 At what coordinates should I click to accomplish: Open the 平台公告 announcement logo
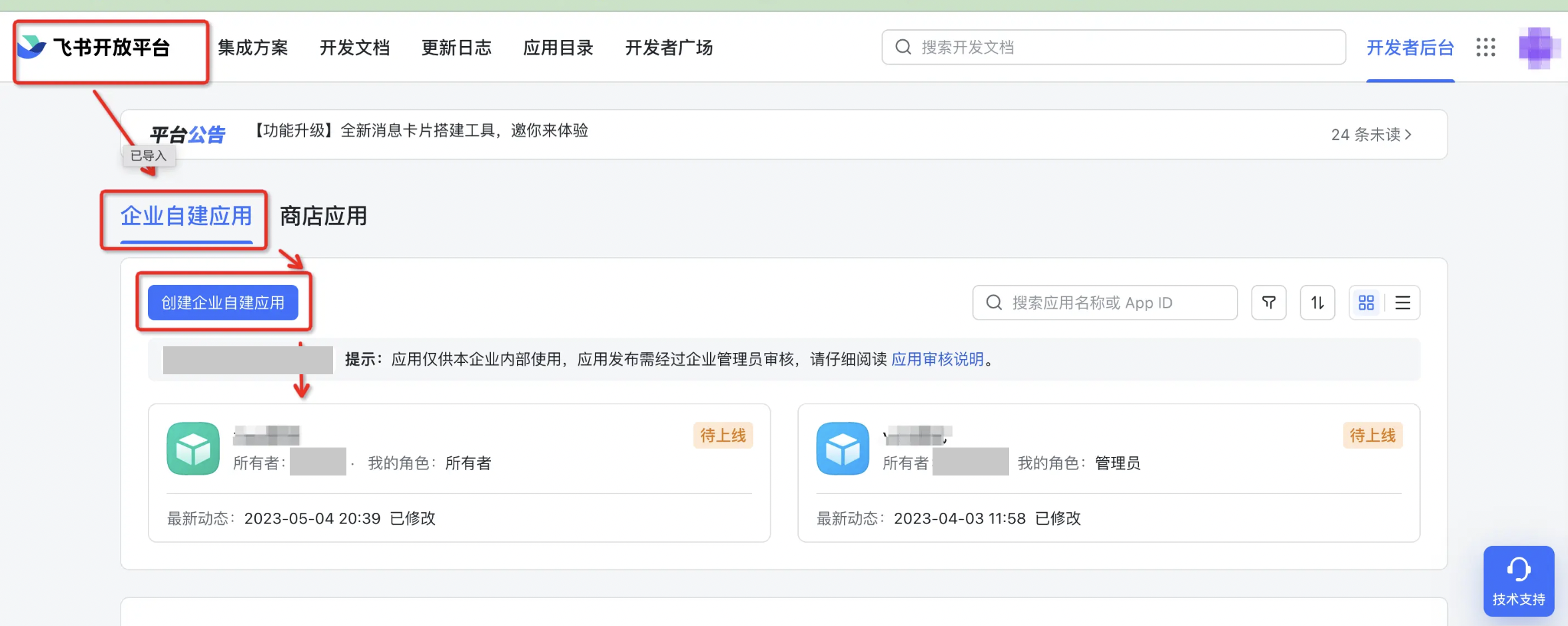[x=187, y=135]
